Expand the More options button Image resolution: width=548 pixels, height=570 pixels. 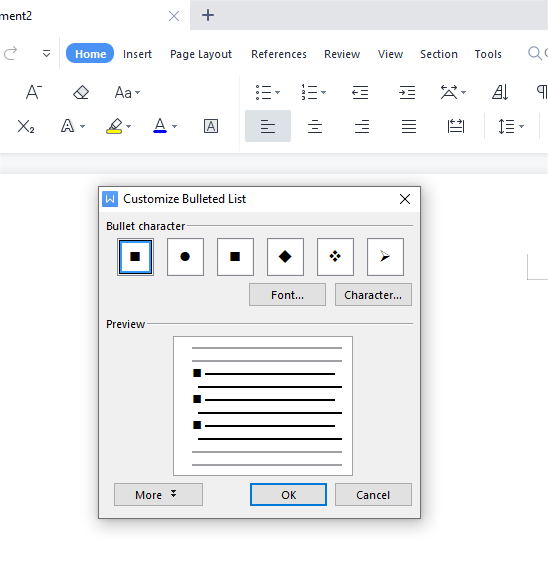tap(158, 495)
